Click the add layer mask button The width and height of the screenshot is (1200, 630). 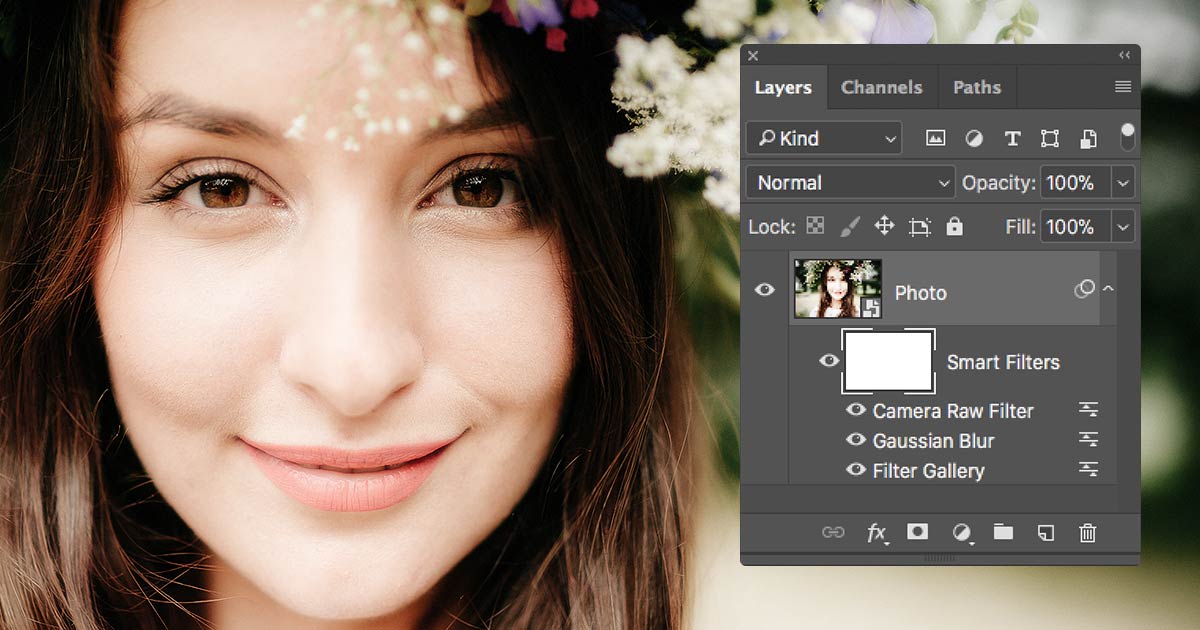click(x=917, y=533)
